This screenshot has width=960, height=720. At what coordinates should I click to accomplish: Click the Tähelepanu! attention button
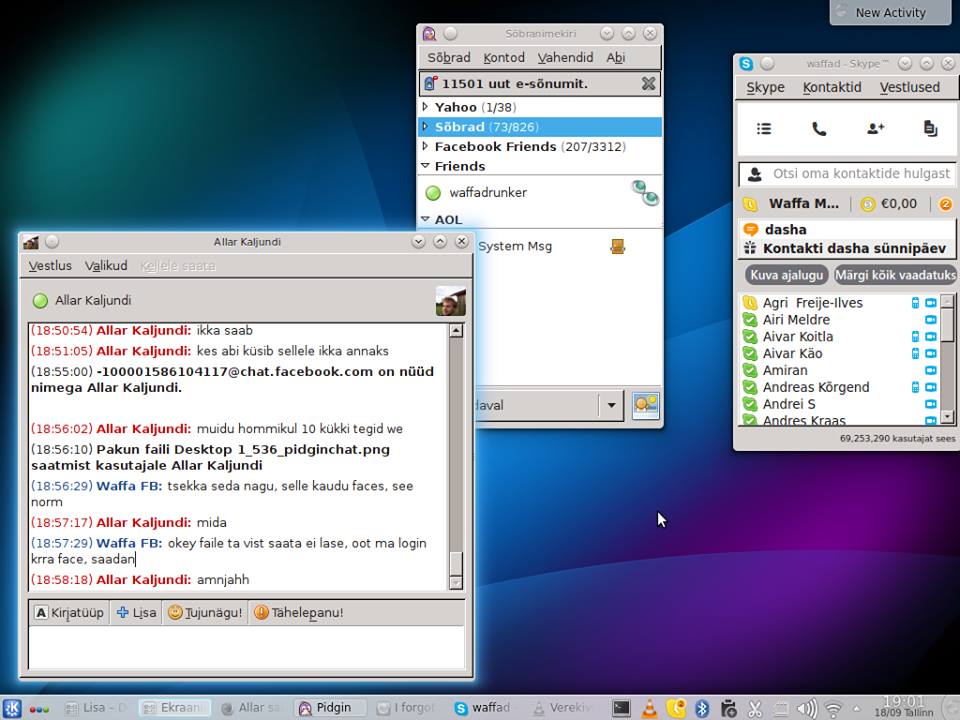click(x=298, y=613)
